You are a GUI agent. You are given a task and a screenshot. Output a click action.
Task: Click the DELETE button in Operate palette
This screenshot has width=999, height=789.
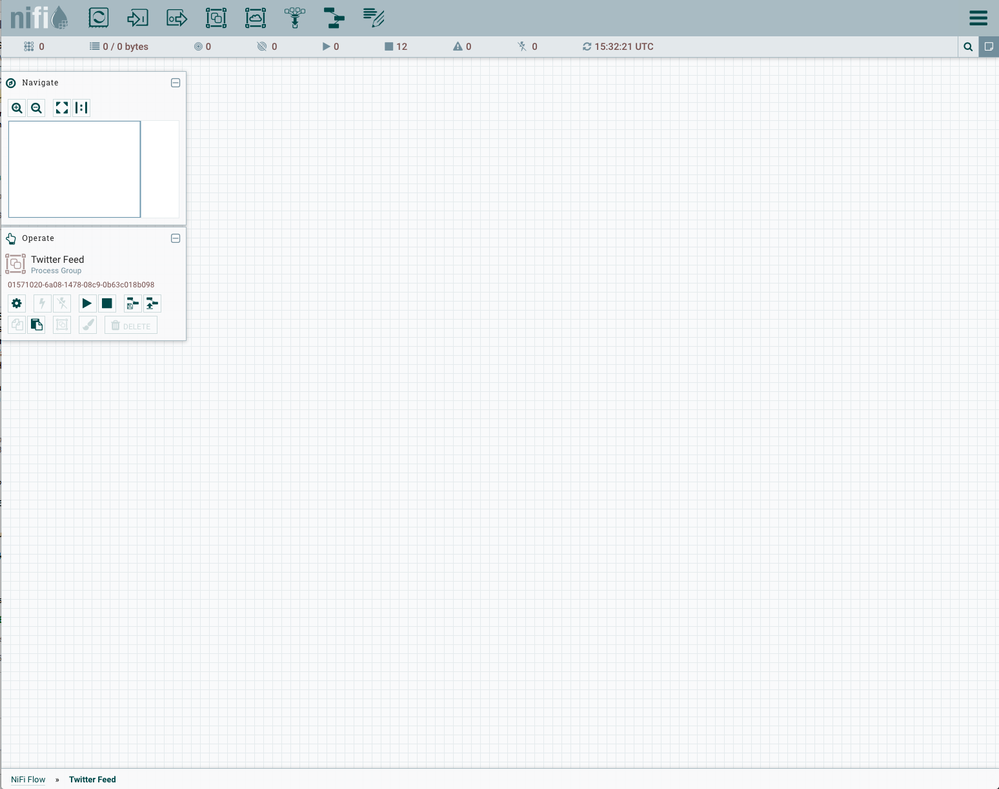point(130,324)
